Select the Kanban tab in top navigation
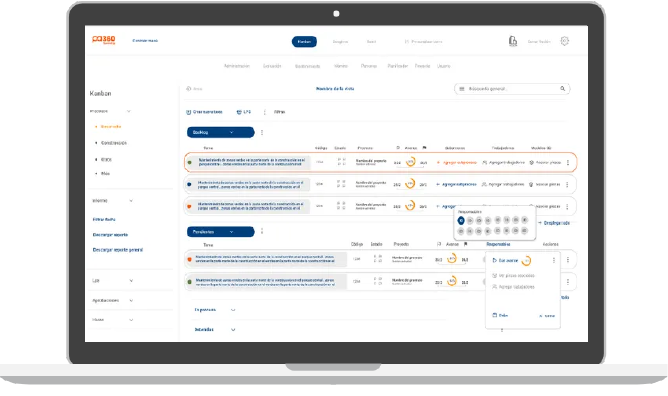This screenshot has height=396, width=668. (x=304, y=41)
